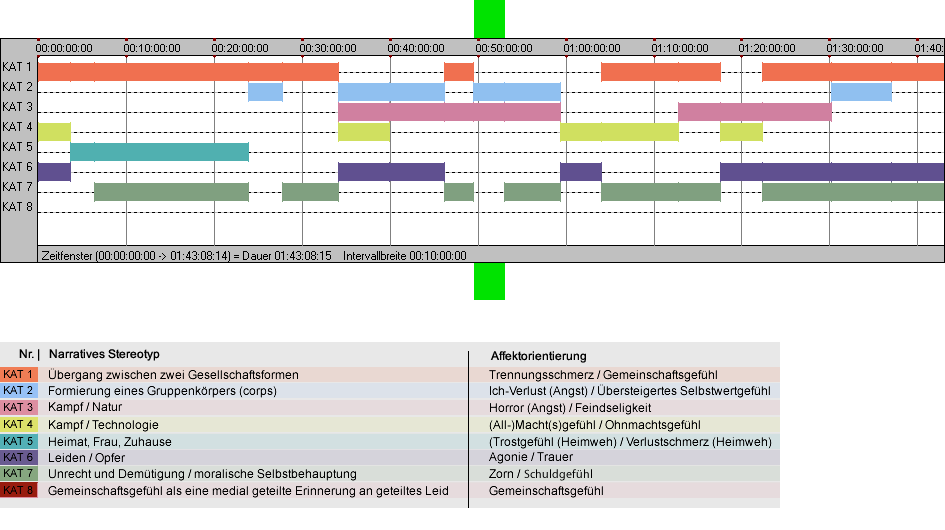
Task: Select the KAT 1 timeline row label
Action: pyautogui.click(x=17, y=67)
